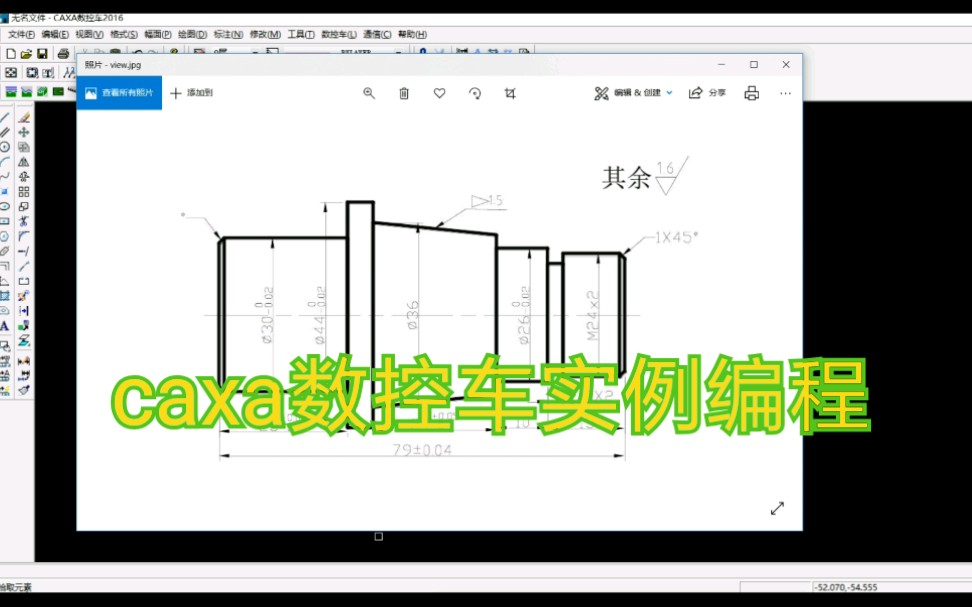Select the Text 'A' tool in CAXA

pos(5,326)
